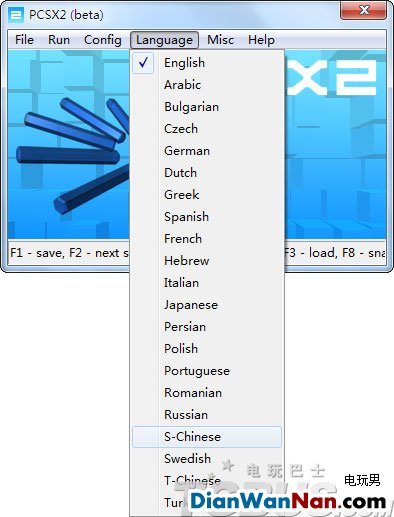
Task: Open the Run menu
Action: pos(59,40)
